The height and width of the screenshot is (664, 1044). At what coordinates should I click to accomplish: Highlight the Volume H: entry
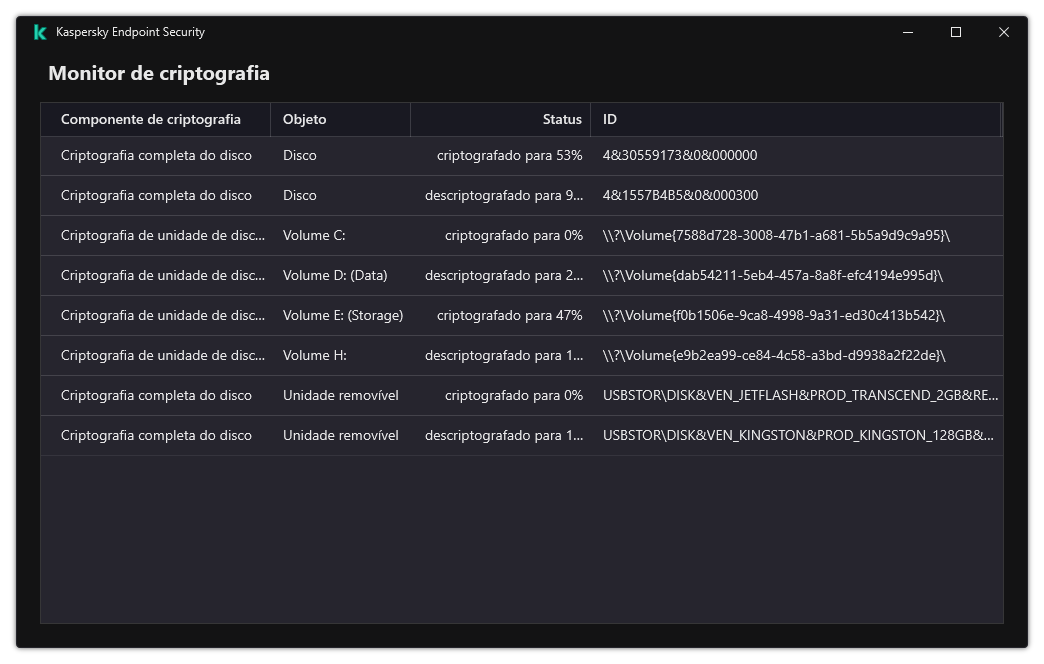[x=314, y=355]
